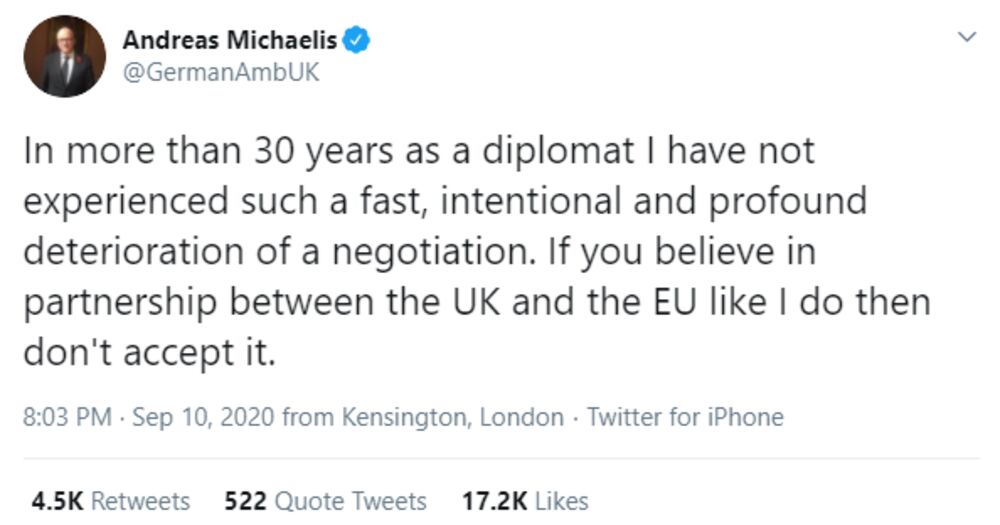Click the blue verified badge
This screenshot has height=525, width=1000.
click(x=357, y=41)
